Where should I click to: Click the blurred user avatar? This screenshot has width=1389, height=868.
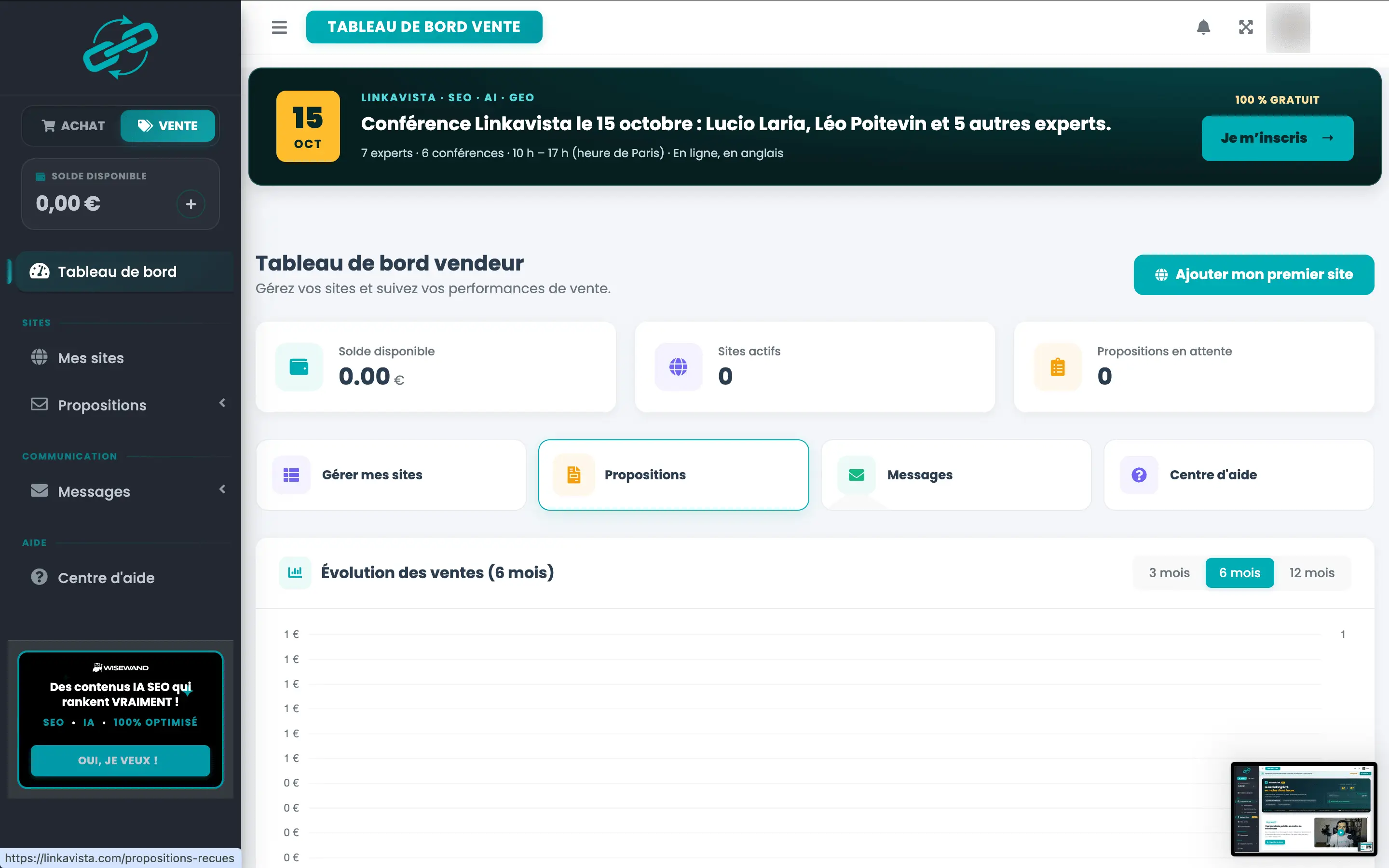pyautogui.click(x=1288, y=27)
